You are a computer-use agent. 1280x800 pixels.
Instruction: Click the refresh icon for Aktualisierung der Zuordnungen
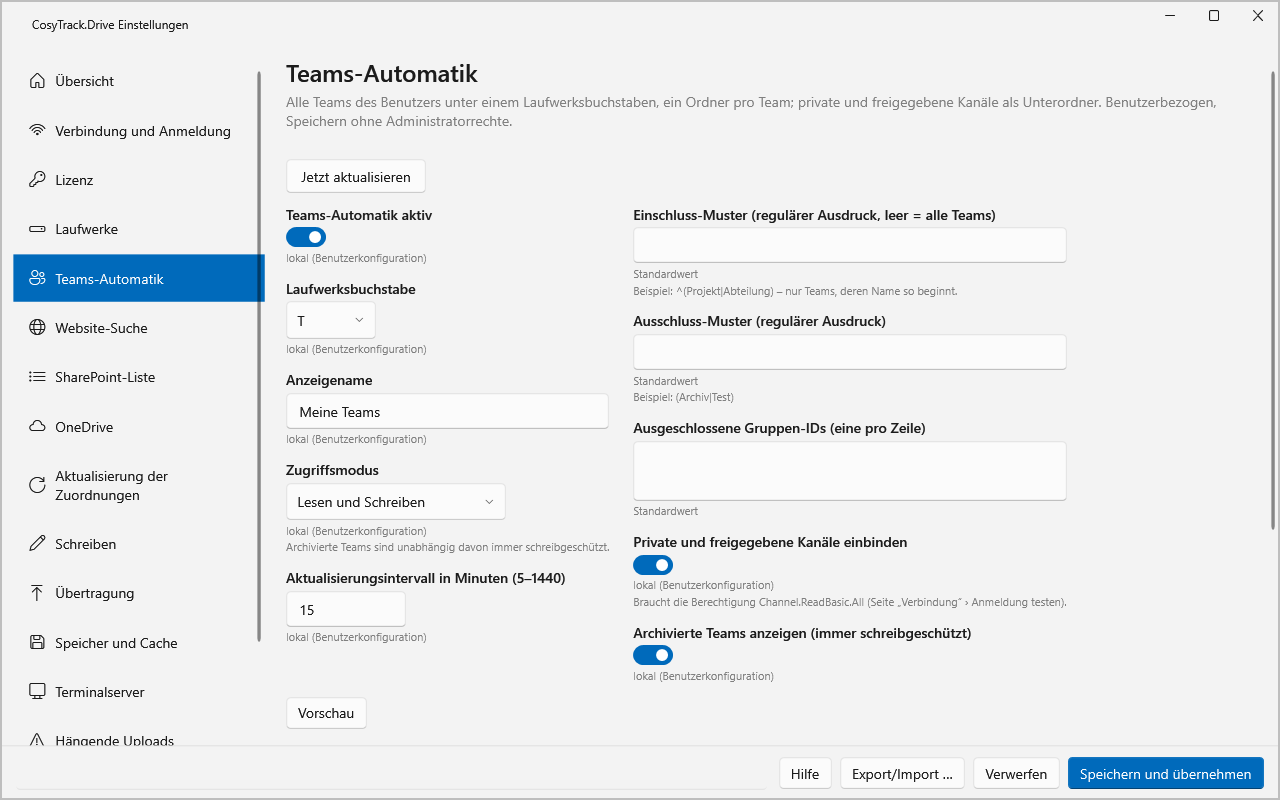coord(37,486)
